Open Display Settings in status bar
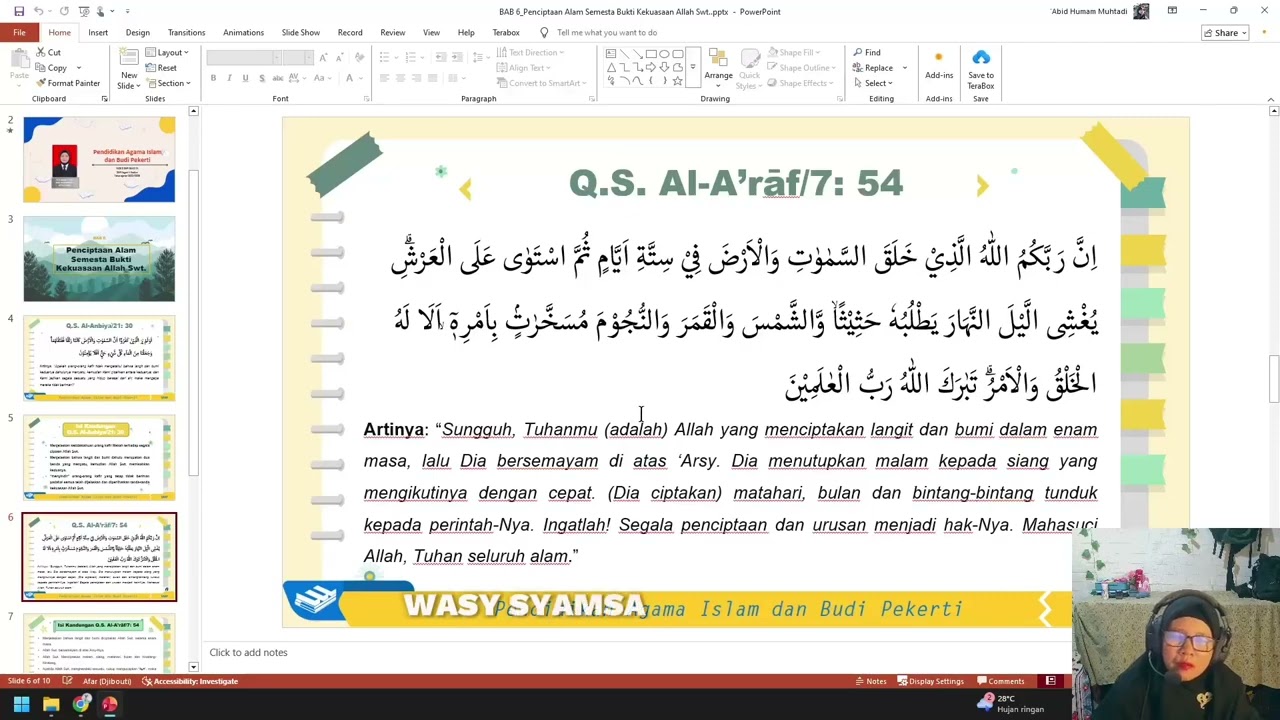Image resolution: width=1280 pixels, height=720 pixels. (930, 681)
